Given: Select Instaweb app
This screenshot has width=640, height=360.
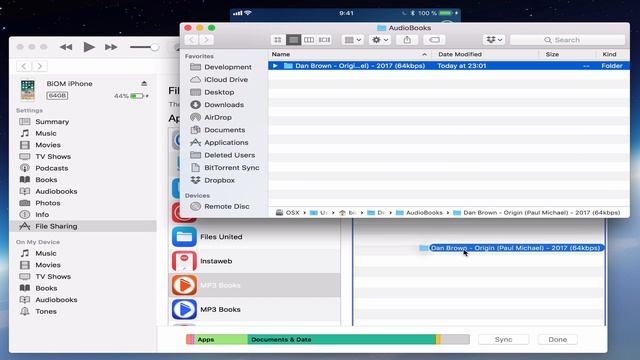Looking at the screenshot, I should 254,261.
